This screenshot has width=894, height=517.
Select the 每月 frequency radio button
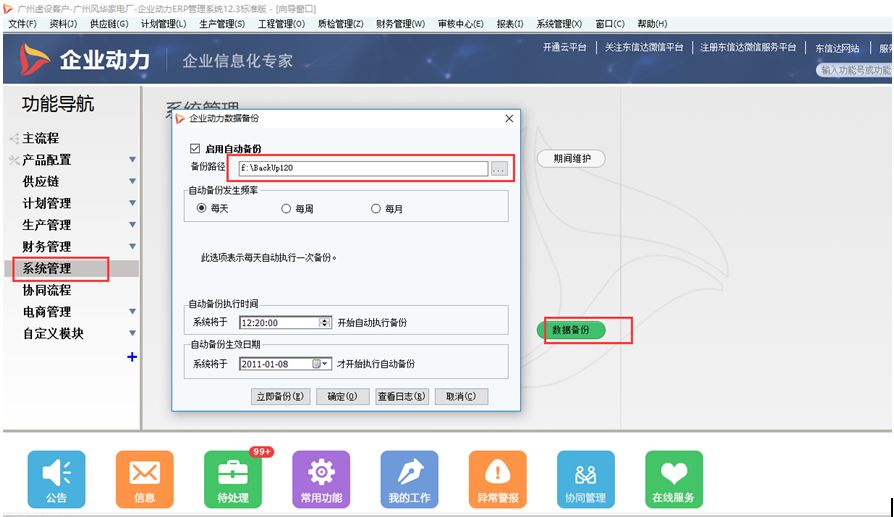[x=376, y=209]
